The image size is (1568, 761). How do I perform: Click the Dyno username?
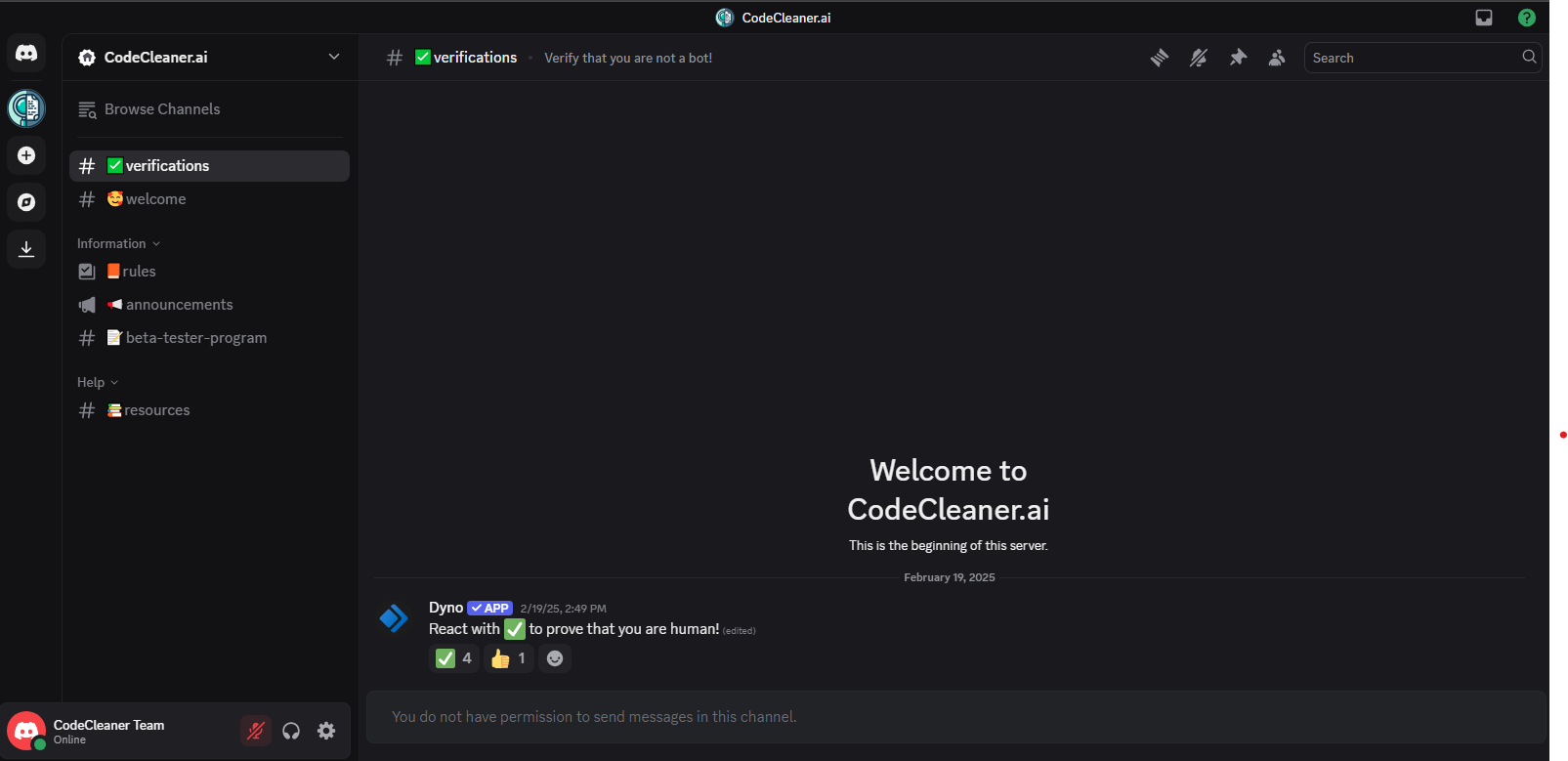[x=445, y=608]
